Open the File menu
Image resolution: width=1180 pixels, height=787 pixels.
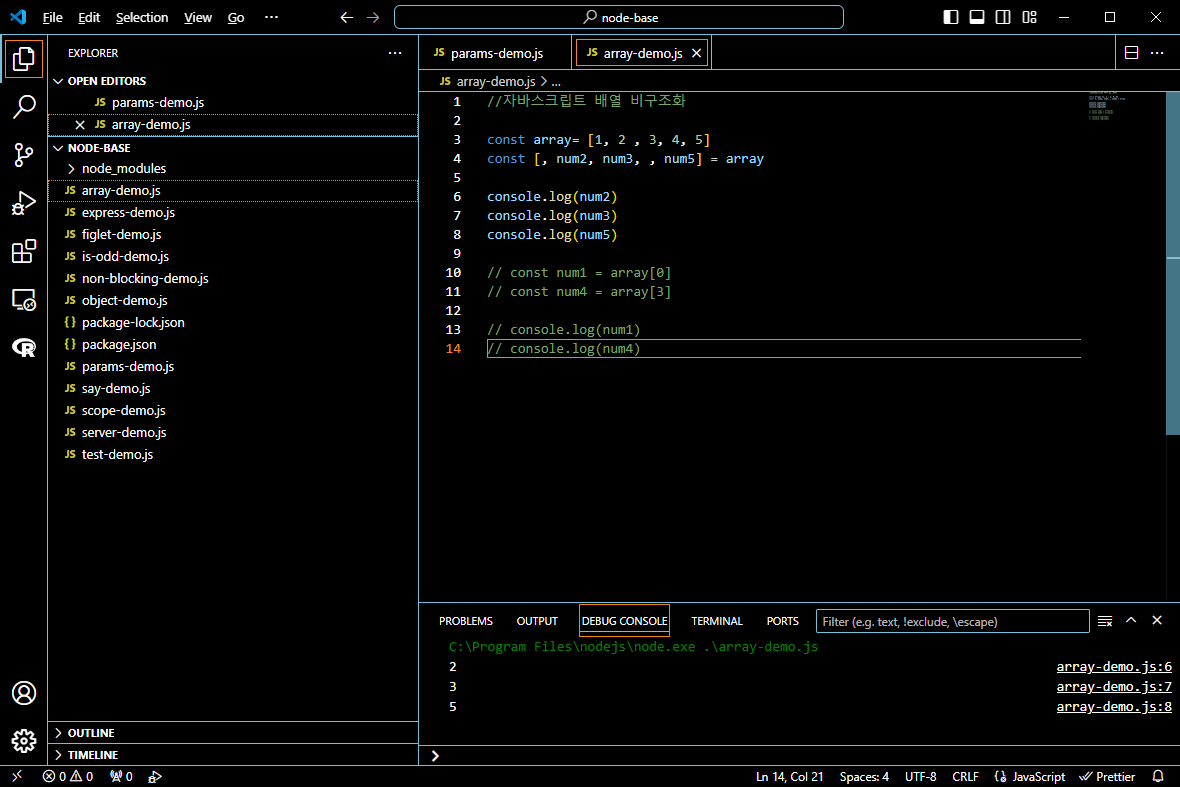[52, 17]
